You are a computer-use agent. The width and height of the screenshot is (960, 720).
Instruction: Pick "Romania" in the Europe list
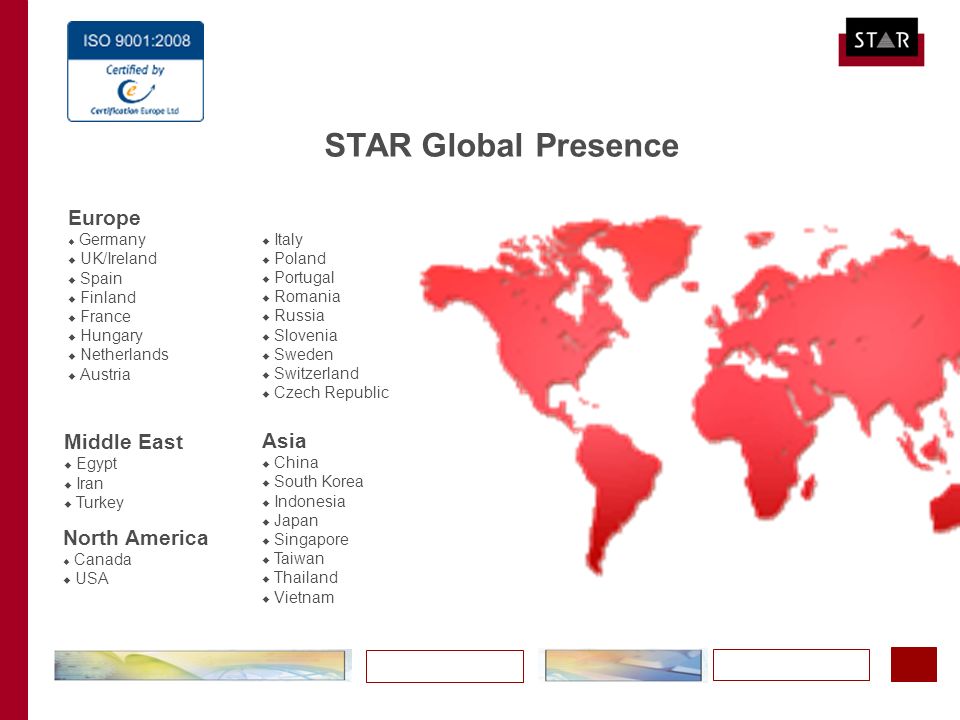pos(307,296)
